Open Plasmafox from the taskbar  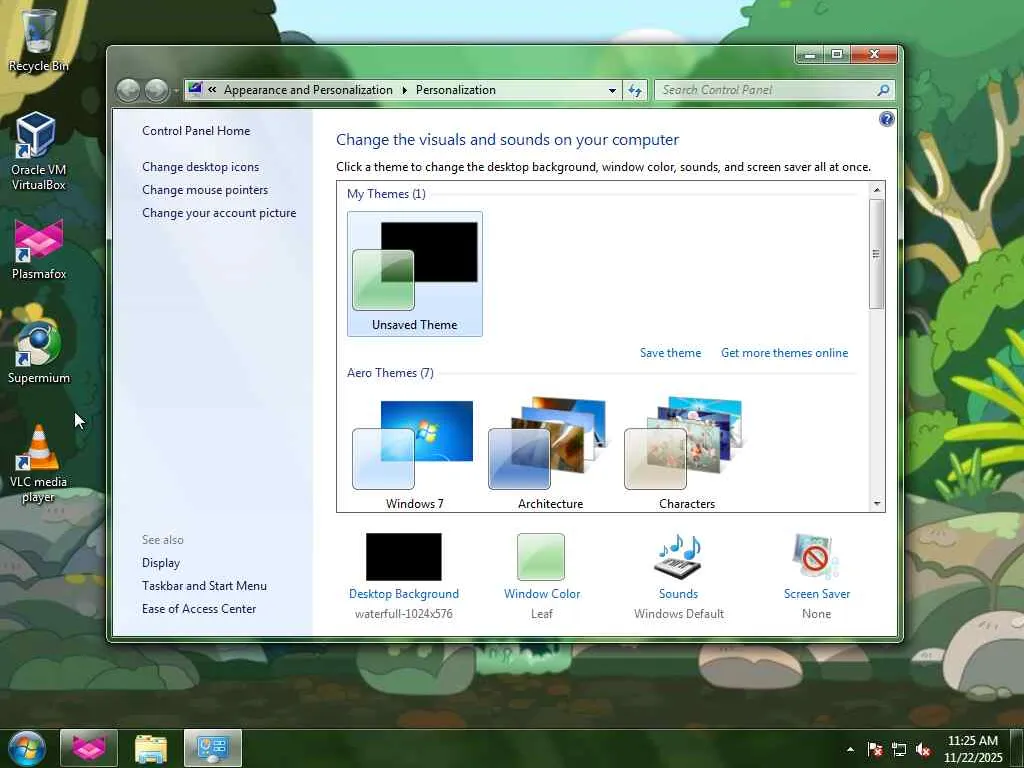coord(89,748)
